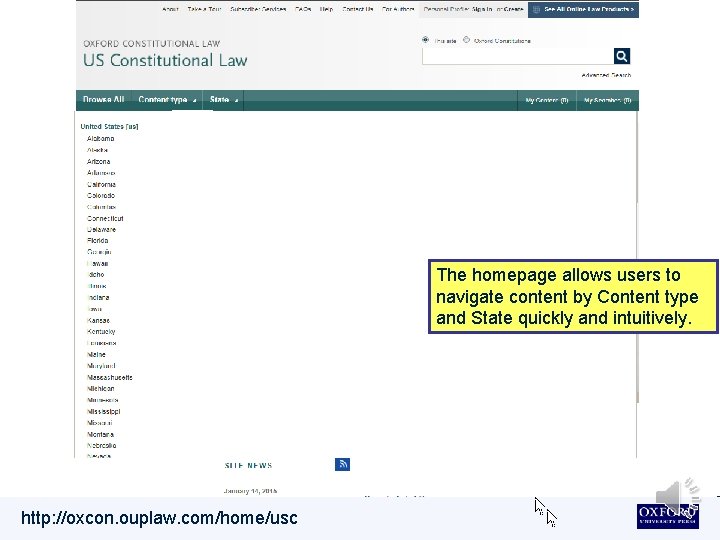This screenshot has height=540, width=720.
Task: Select Maine from the state list
Action: 96,354
